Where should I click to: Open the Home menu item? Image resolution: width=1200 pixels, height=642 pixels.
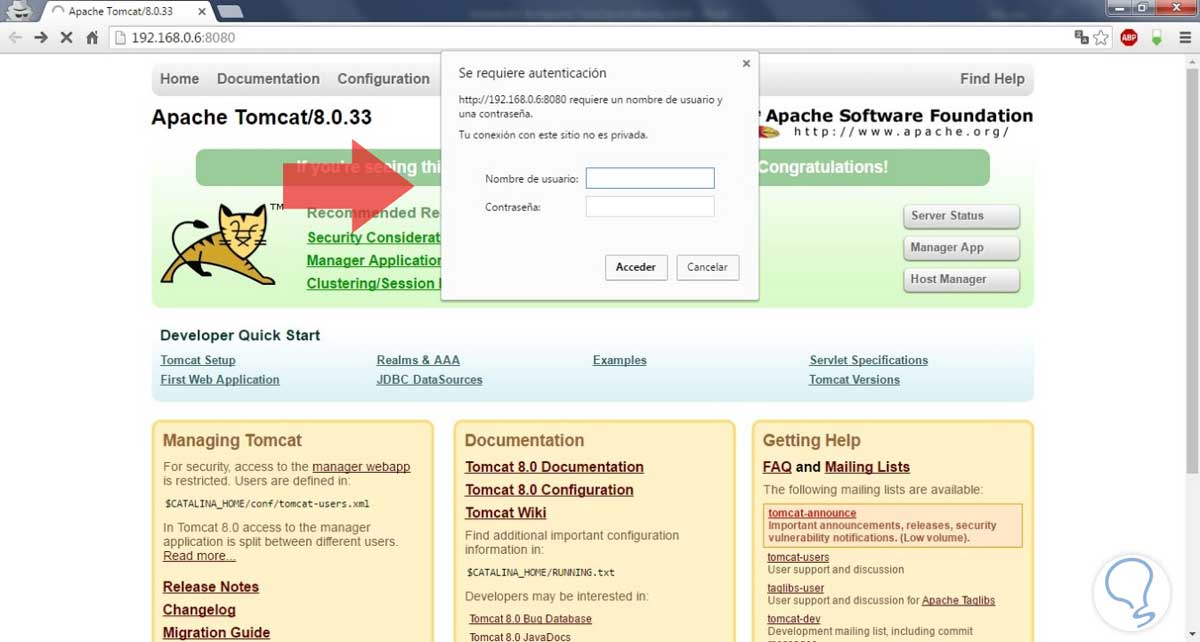(180, 79)
